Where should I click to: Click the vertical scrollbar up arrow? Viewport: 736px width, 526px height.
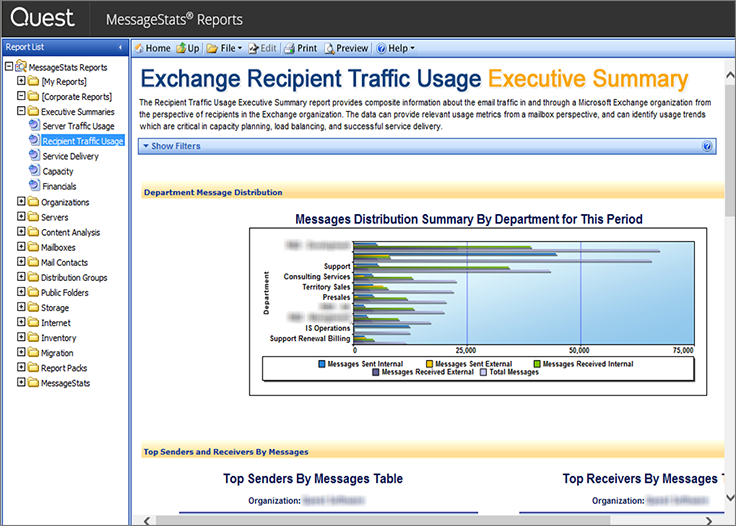730,75
